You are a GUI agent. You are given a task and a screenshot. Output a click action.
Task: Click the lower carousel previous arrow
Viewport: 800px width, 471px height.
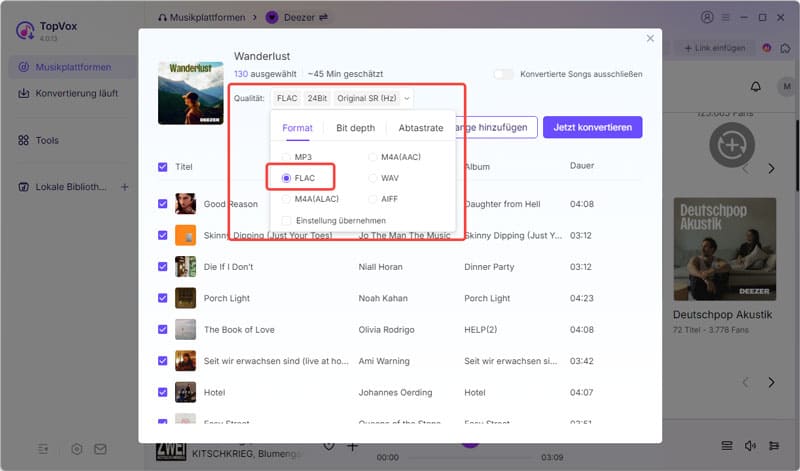pos(745,382)
